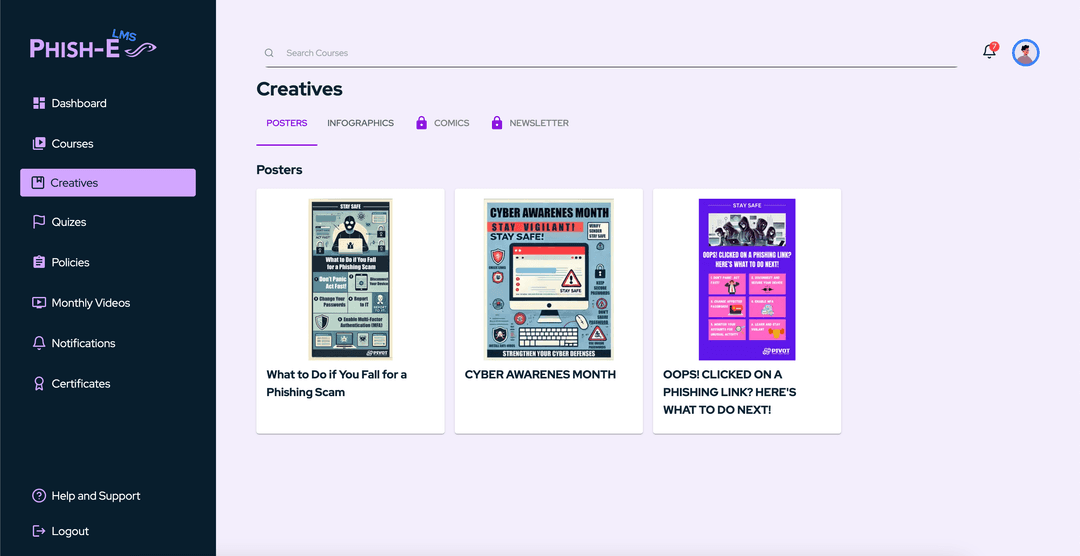Switch to the Infographics tab
The height and width of the screenshot is (556, 1080).
click(x=360, y=123)
